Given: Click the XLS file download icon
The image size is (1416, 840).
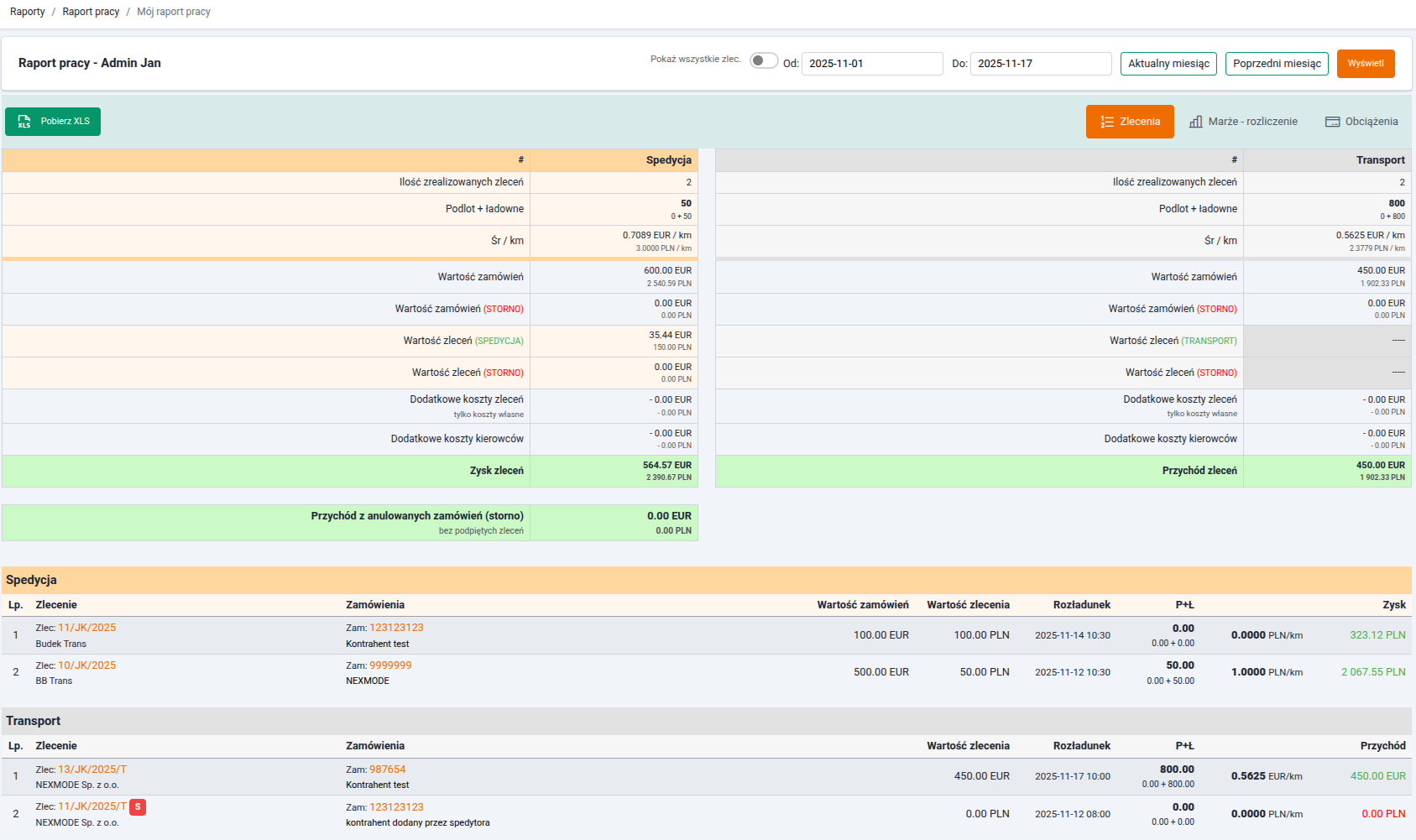Looking at the screenshot, I should (x=24, y=122).
